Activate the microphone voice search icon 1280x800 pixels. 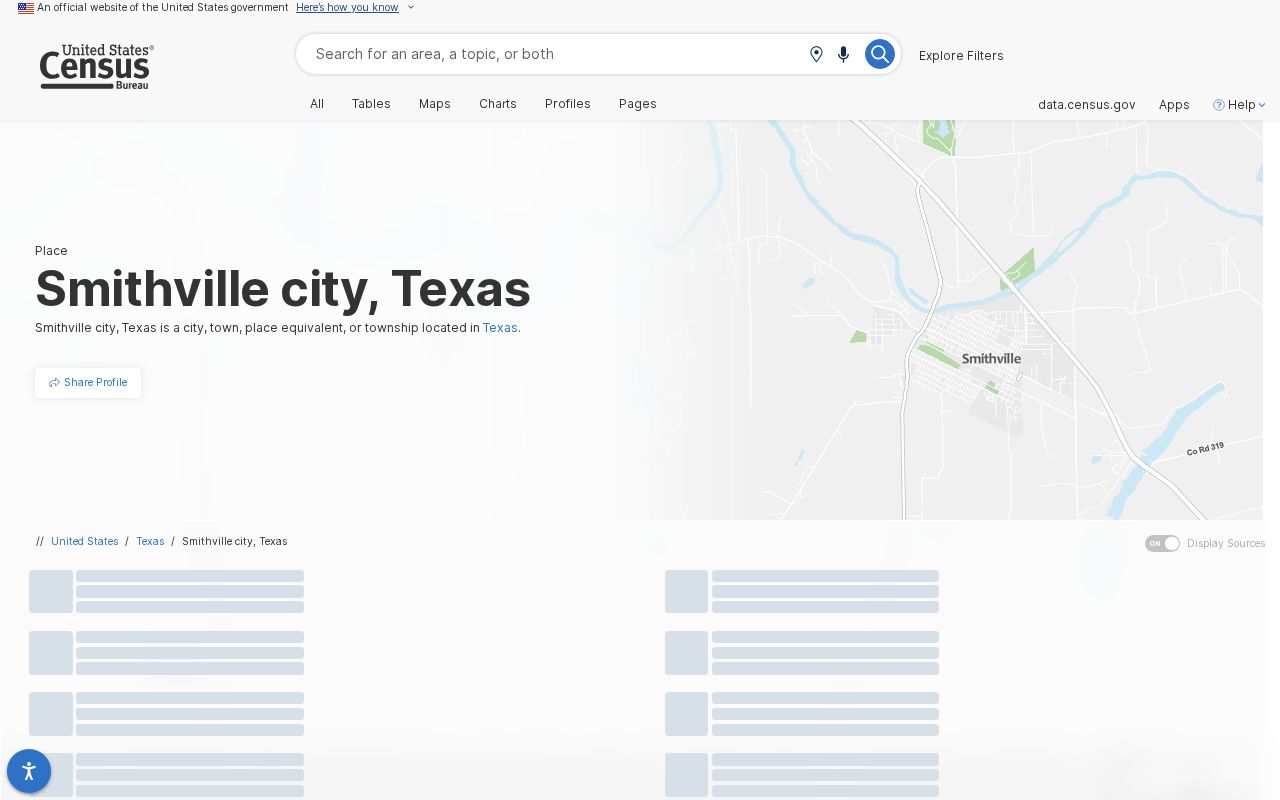[844, 54]
